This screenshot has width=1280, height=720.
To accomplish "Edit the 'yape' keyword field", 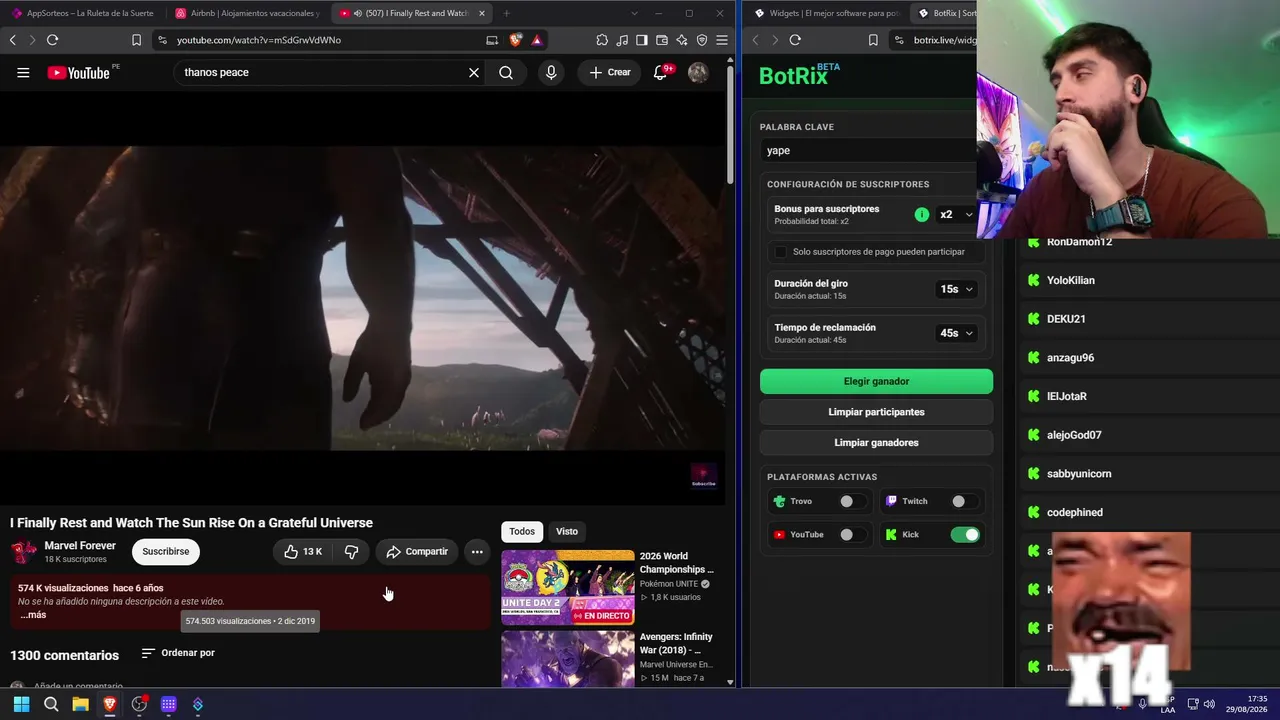I will tap(868, 150).
